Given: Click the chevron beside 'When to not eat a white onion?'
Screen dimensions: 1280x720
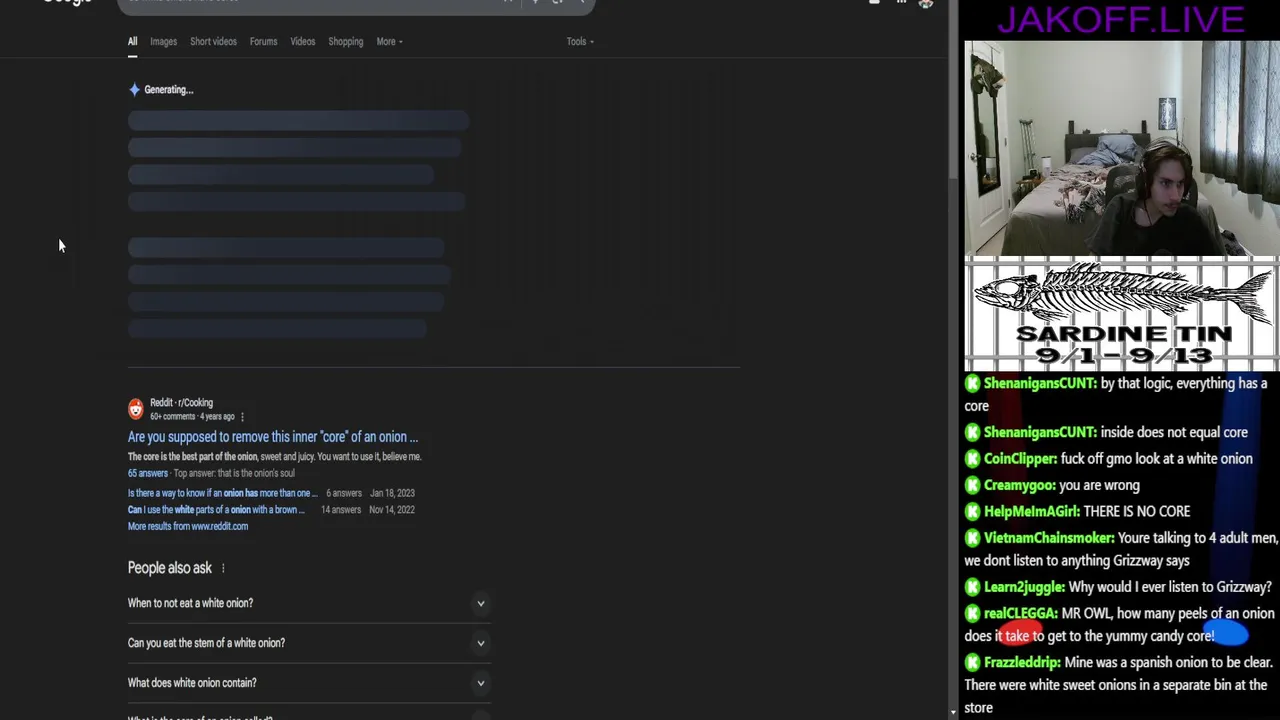Looking at the screenshot, I should [481, 603].
